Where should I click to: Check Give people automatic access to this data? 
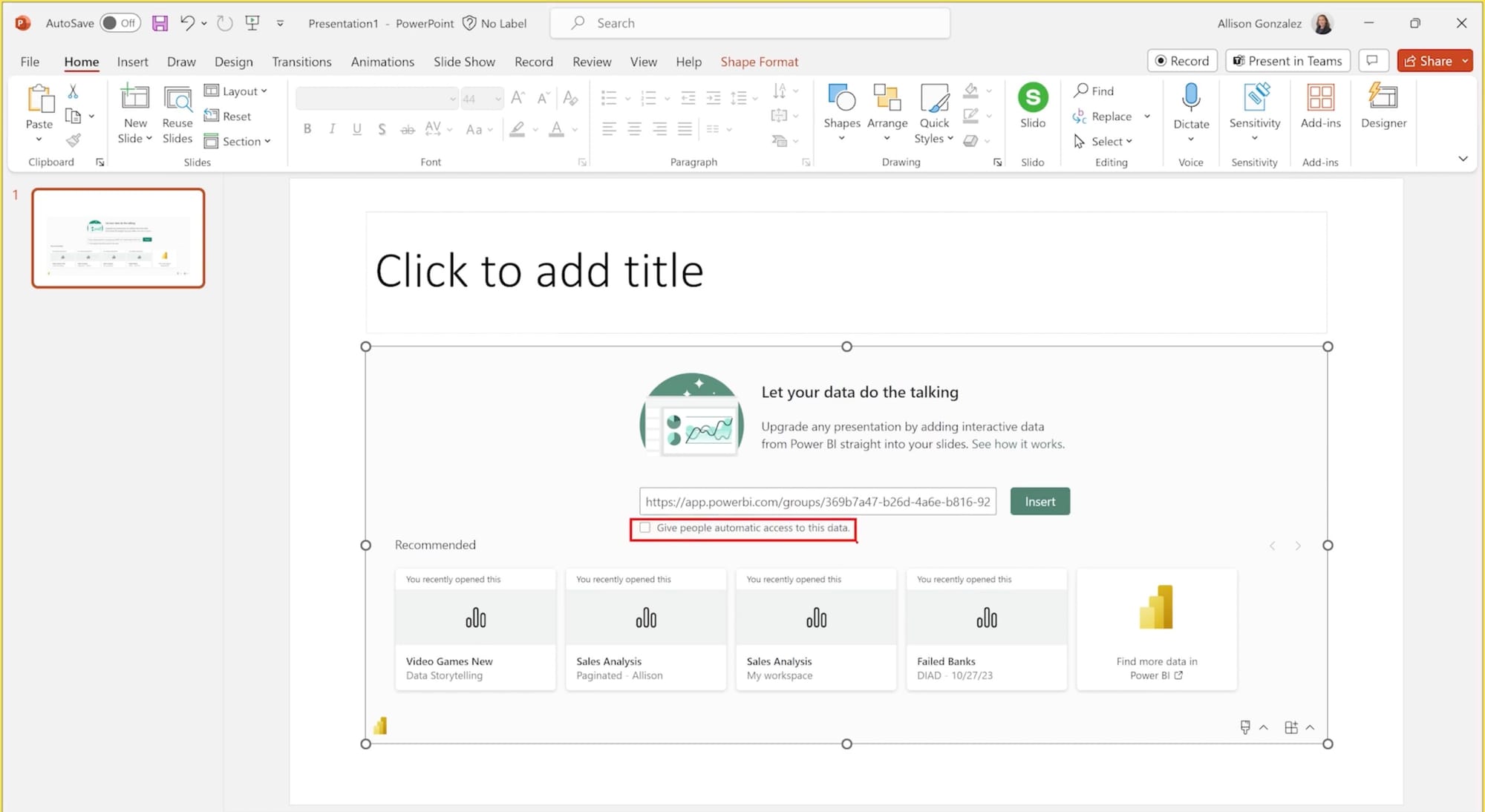tap(644, 528)
